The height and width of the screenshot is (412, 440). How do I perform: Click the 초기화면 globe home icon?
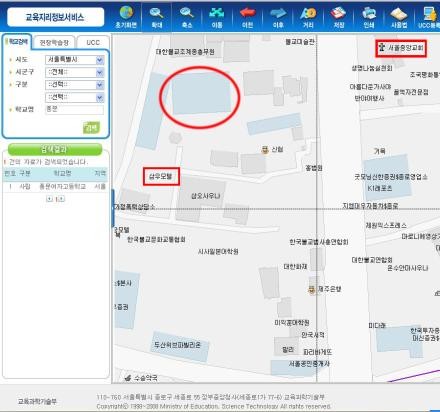(x=126, y=17)
